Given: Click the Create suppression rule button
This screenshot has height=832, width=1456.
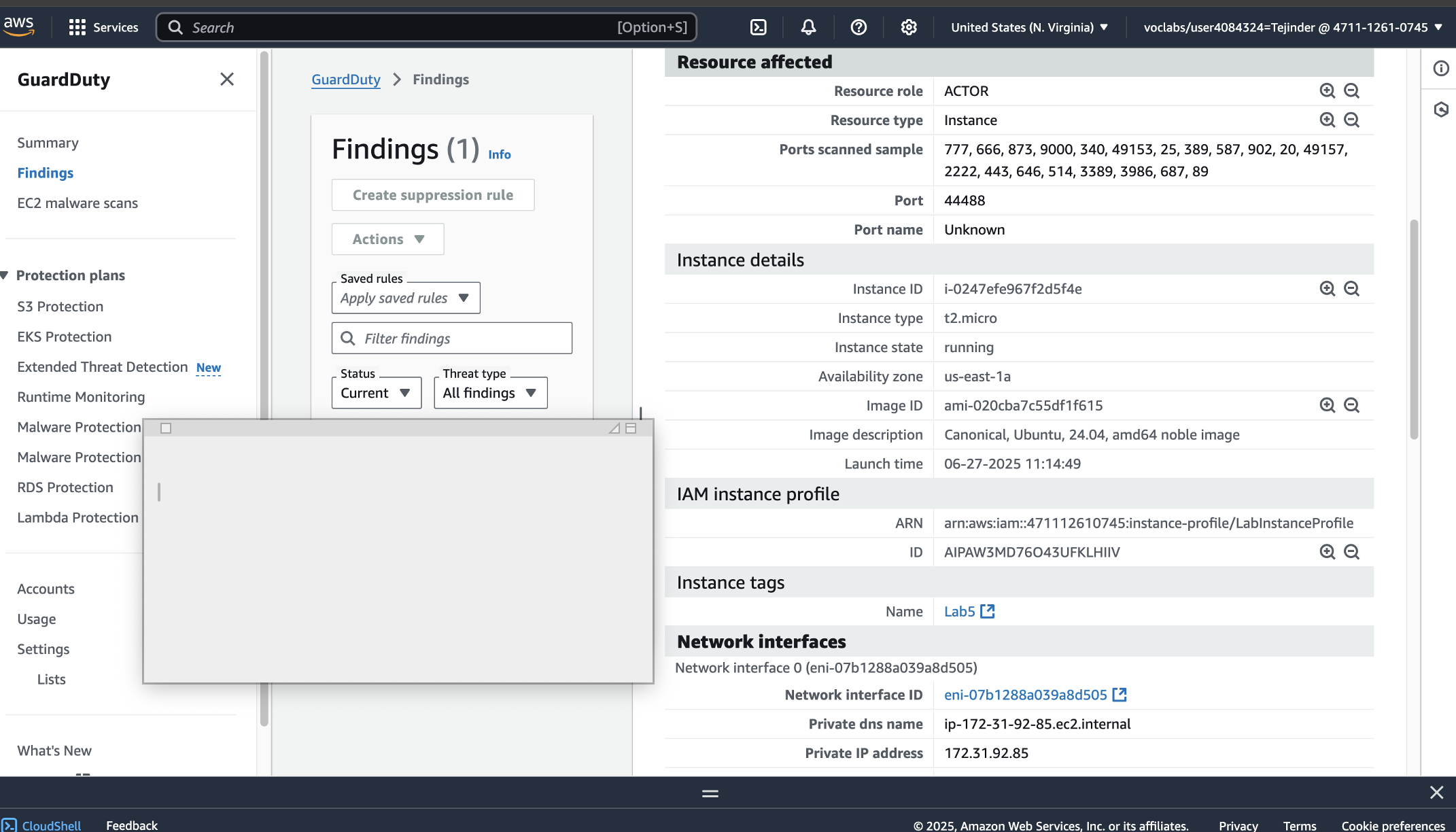Looking at the screenshot, I should (432, 195).
